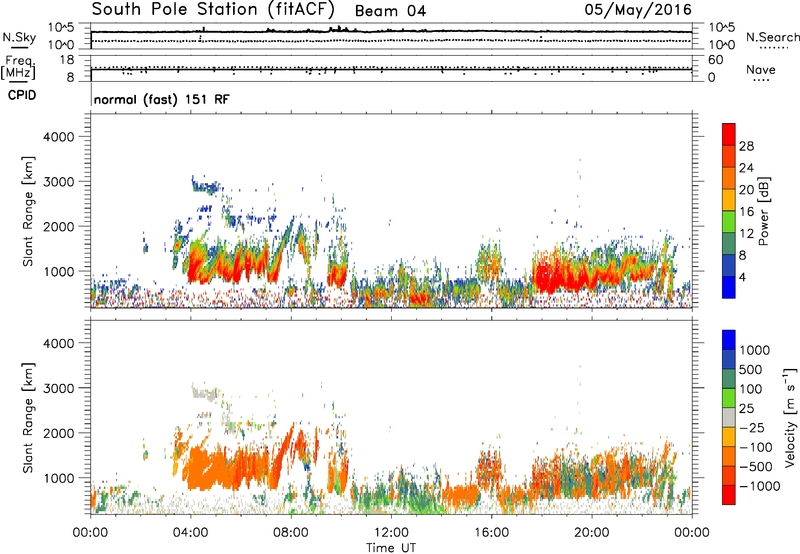This screenshot has width=800, height=554.
Task: Click "500" on the velocity colorbar
Action: 751,369
